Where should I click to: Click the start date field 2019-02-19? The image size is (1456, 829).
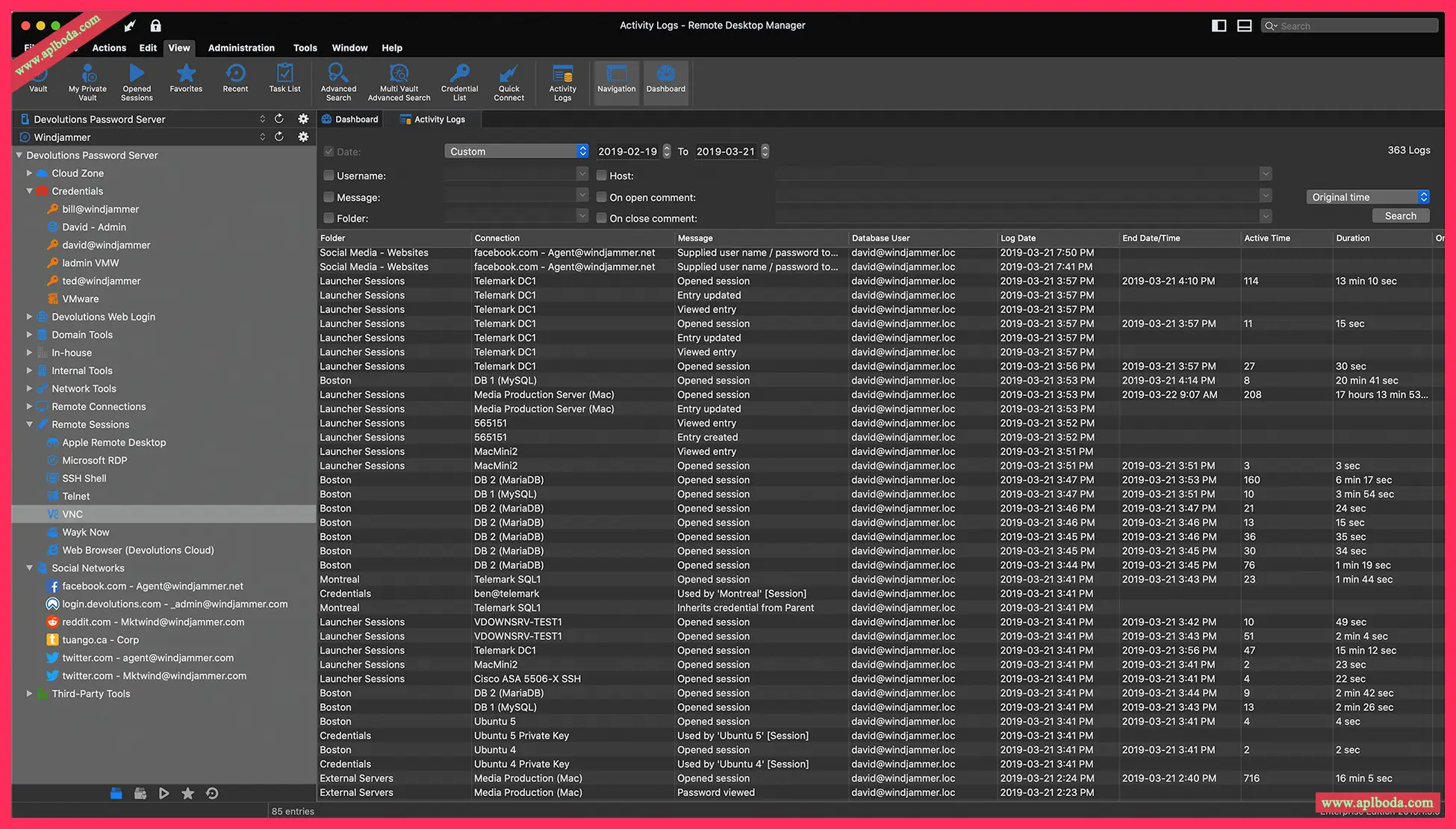(x=628, y=152)
